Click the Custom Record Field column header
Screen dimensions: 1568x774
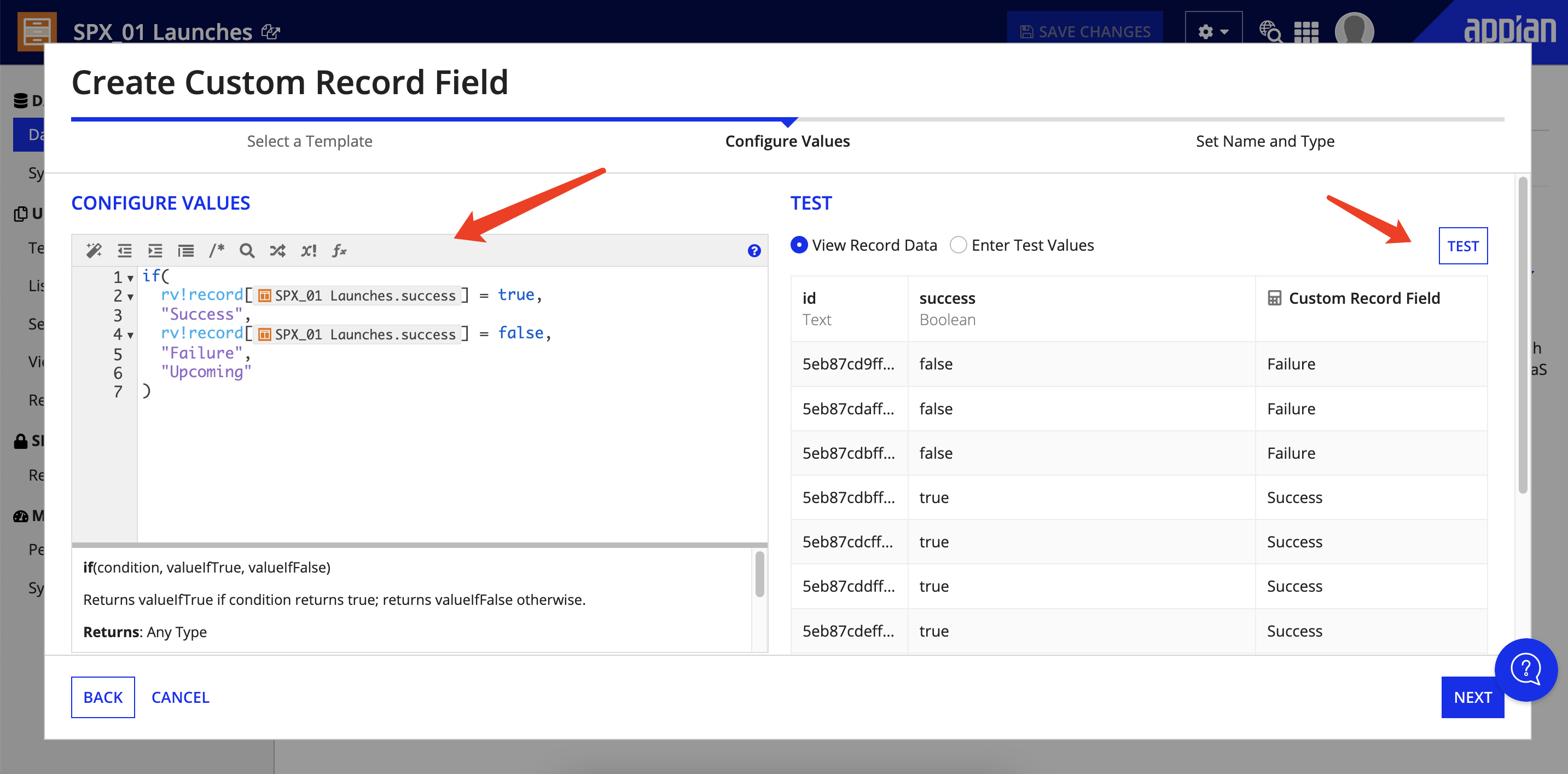tap(1371, 309)
